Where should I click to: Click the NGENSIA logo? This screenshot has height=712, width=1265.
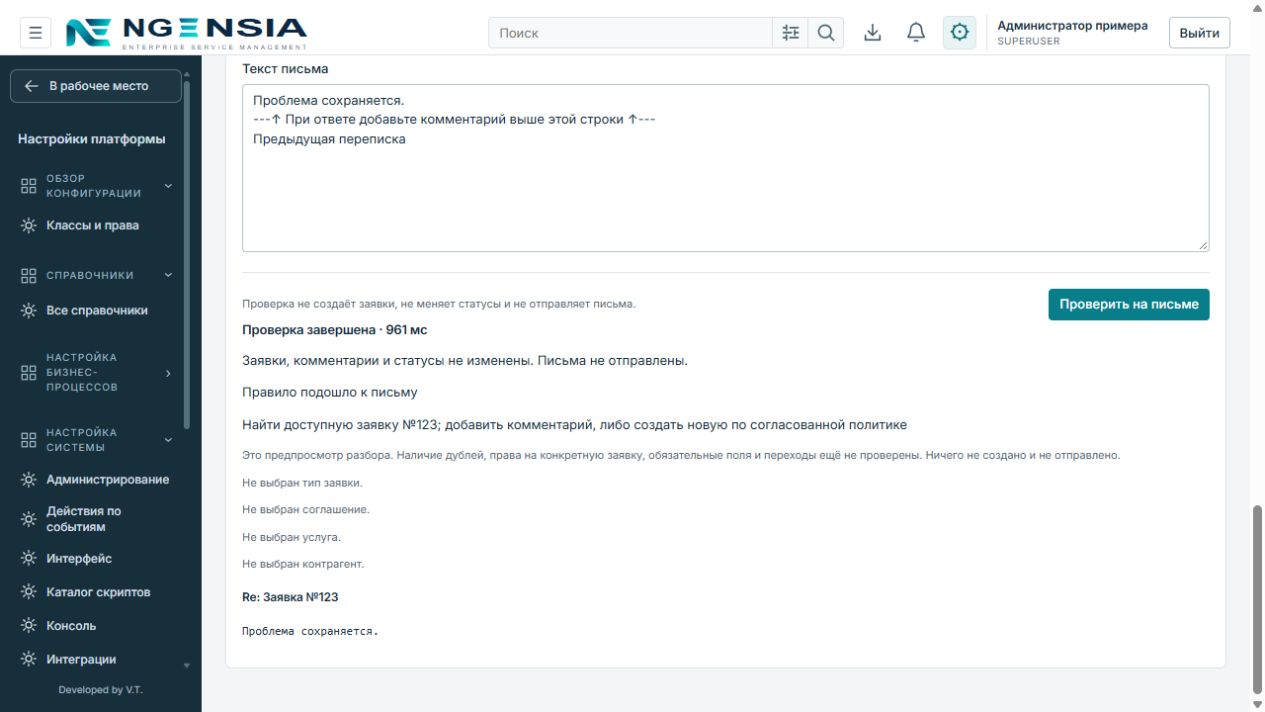pyautogui.click(x=186, y=33)
